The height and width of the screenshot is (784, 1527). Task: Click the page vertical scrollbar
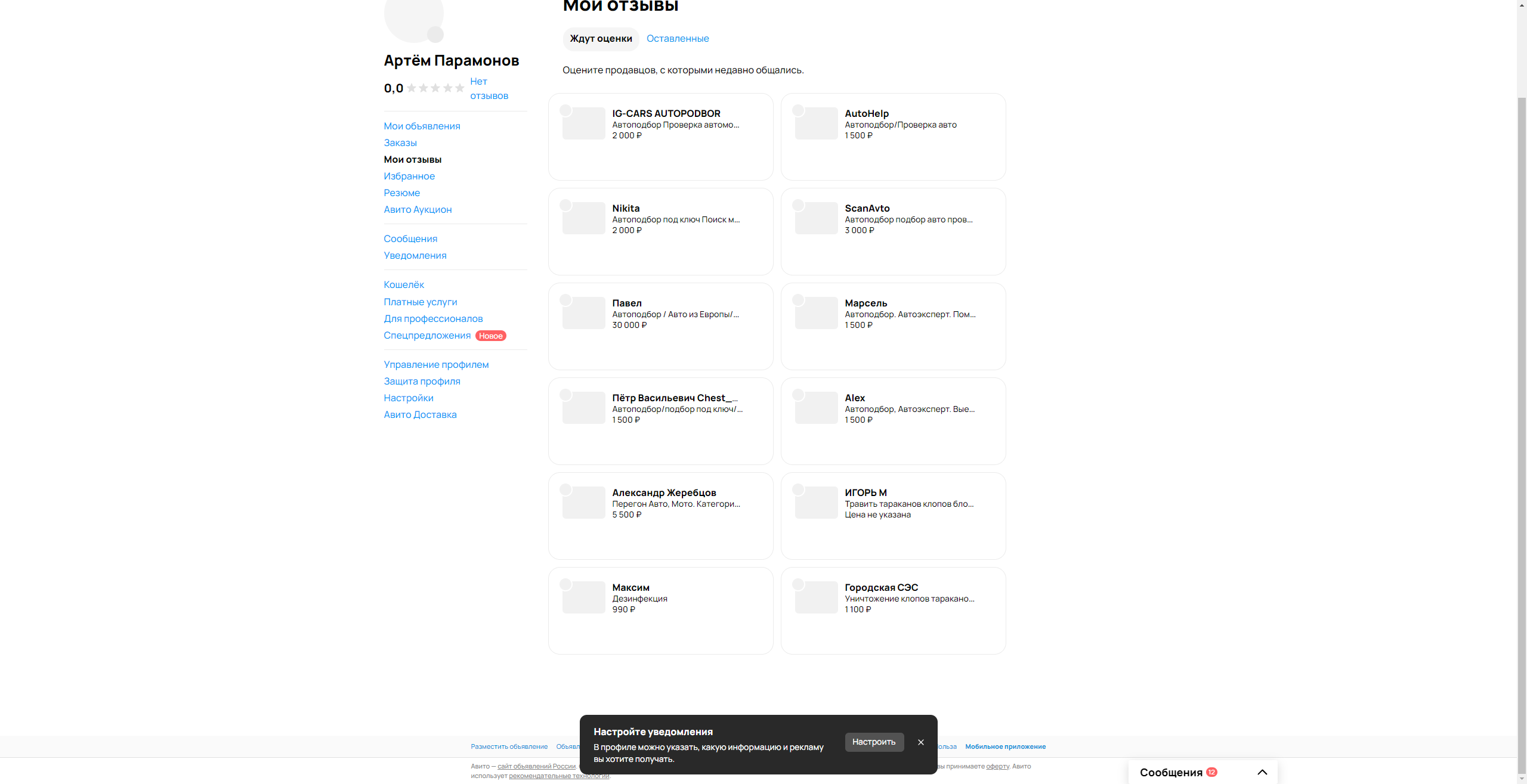pos(1522,417)
